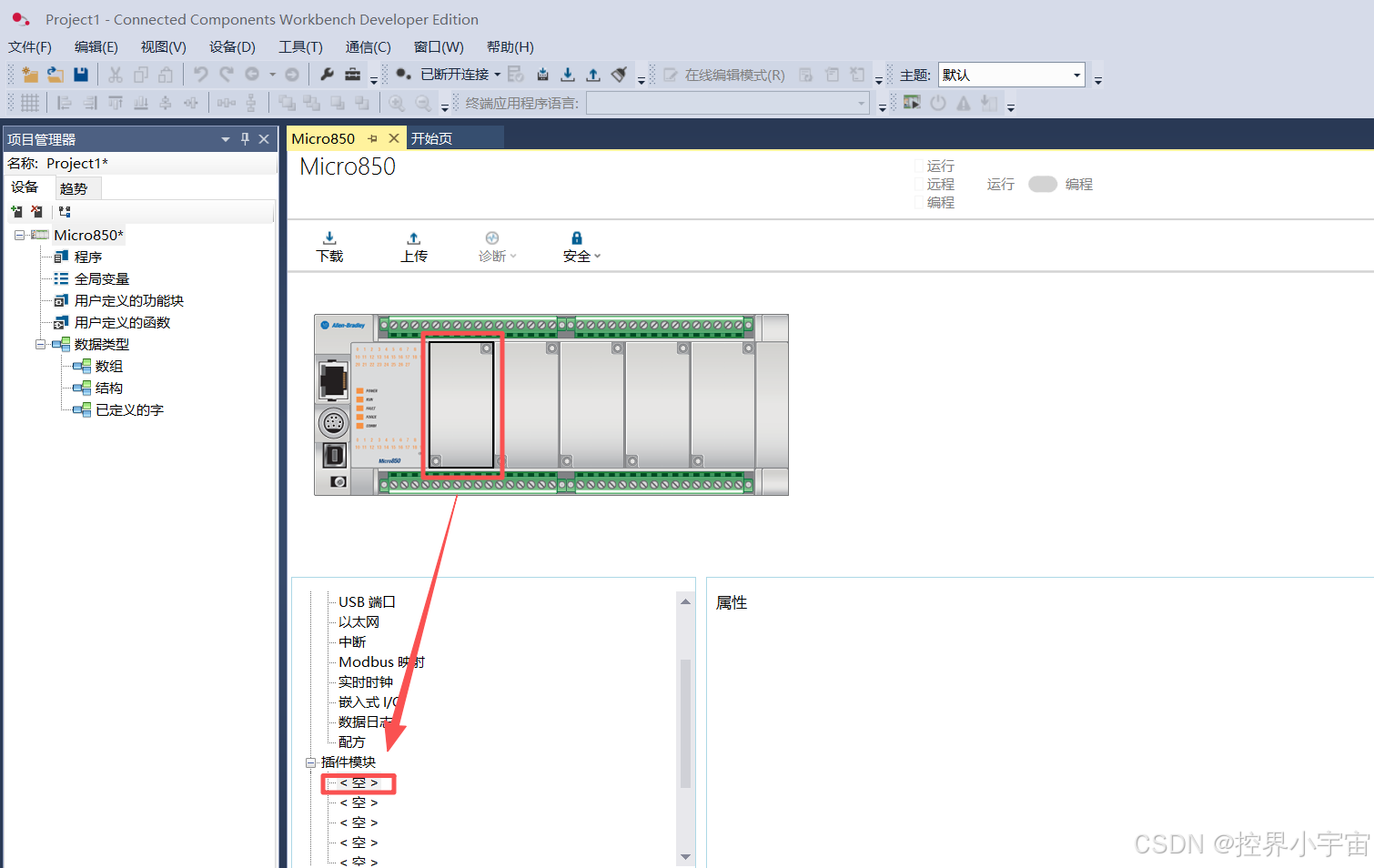Open the 帮助(H) menu
The image size is (1374, 868).
coord(510,46)
